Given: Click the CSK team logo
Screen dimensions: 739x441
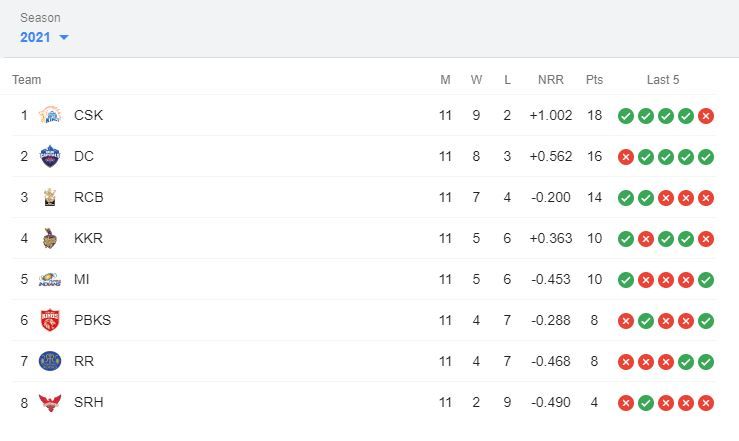Looking at the screenshot, I should (49, 116).
